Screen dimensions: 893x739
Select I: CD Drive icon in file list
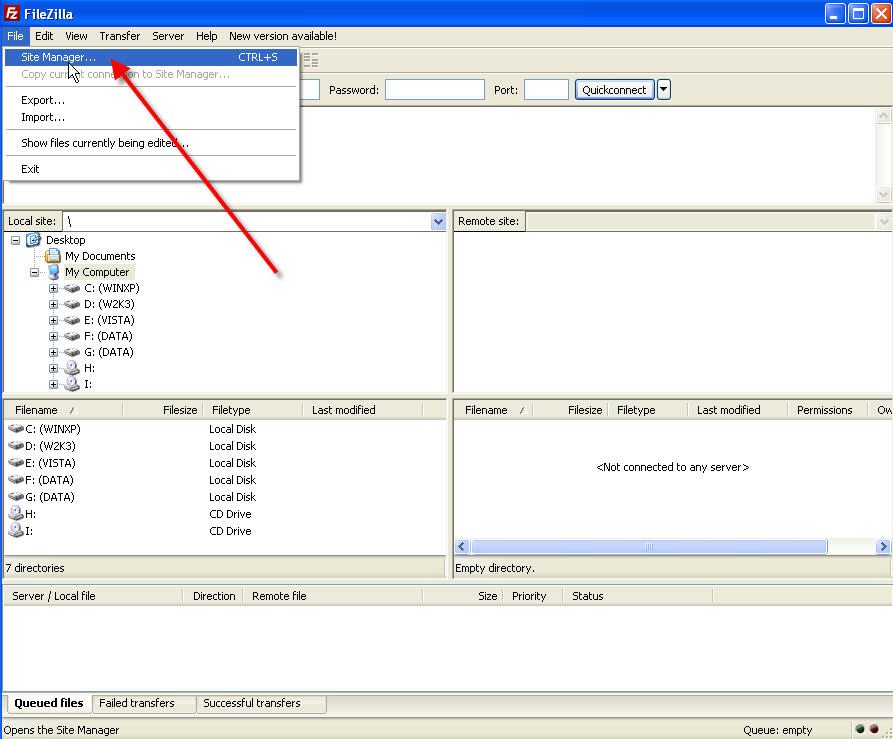pyautogui.click(x=15, y=530)
